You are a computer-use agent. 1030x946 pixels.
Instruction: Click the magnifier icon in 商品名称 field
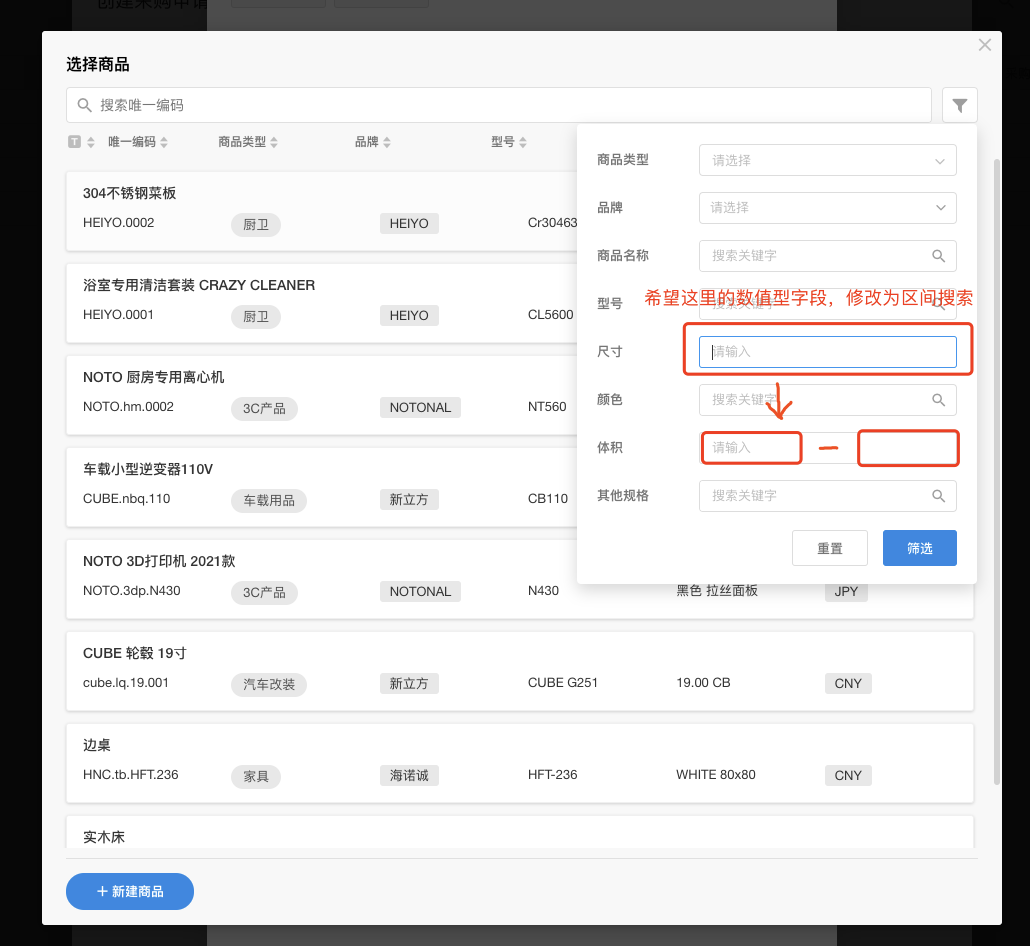pos(938,256)
